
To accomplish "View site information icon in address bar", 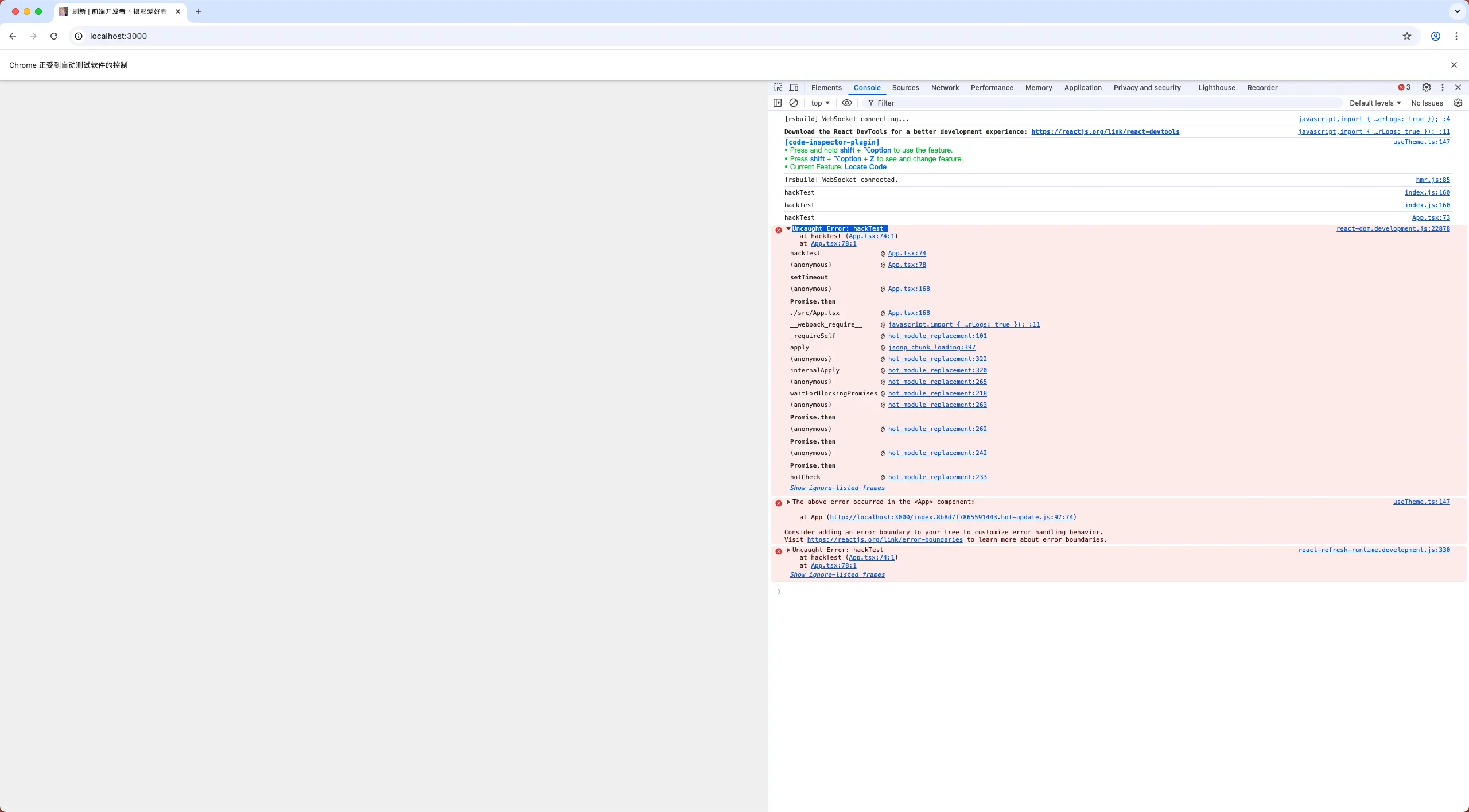I will 79,36.
